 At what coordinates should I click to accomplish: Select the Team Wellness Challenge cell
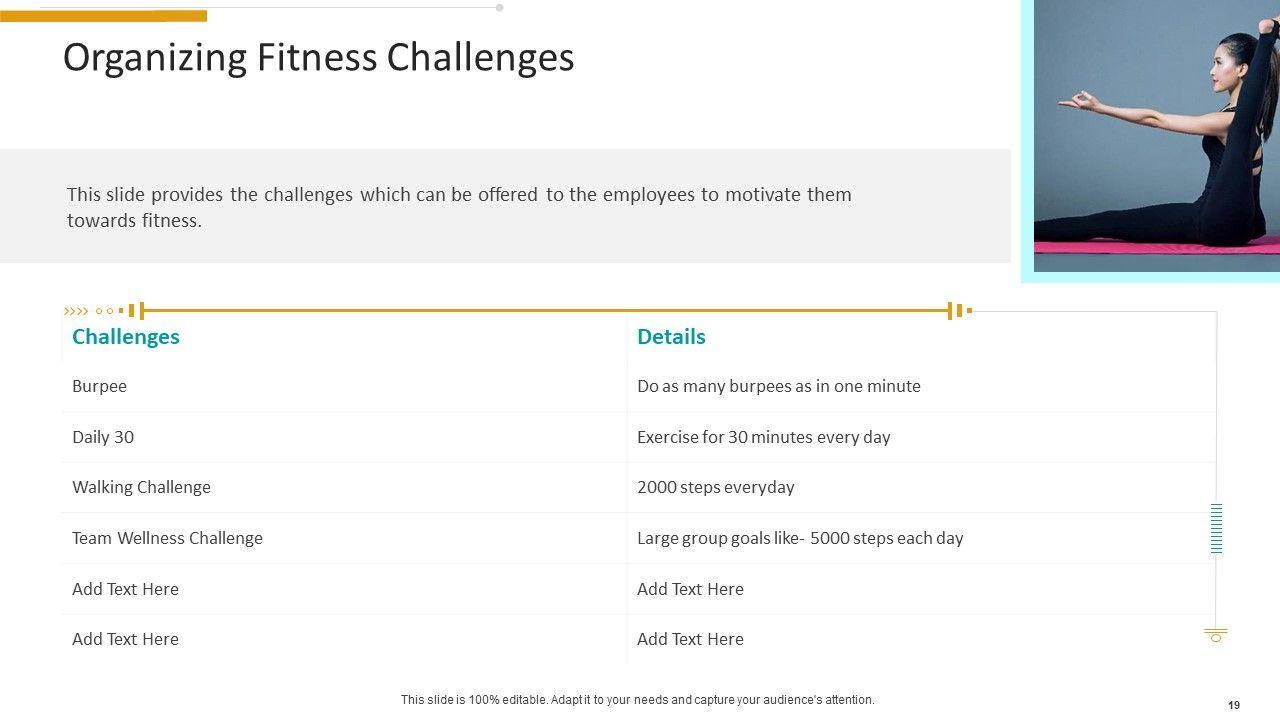pyautogui.click(x=167, y=538)
